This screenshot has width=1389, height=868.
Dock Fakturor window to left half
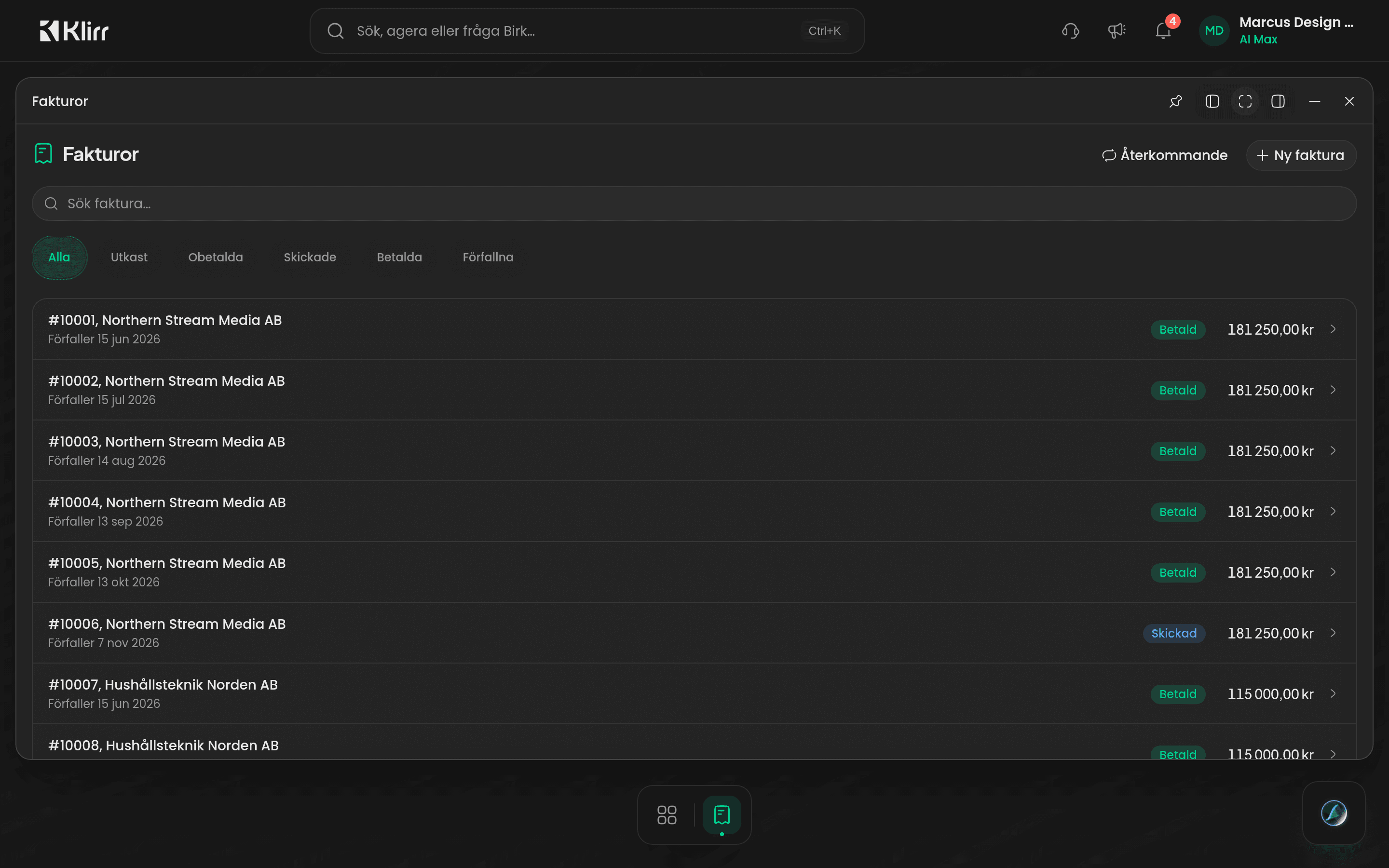pyautogui.click(x=1212, y=101)
